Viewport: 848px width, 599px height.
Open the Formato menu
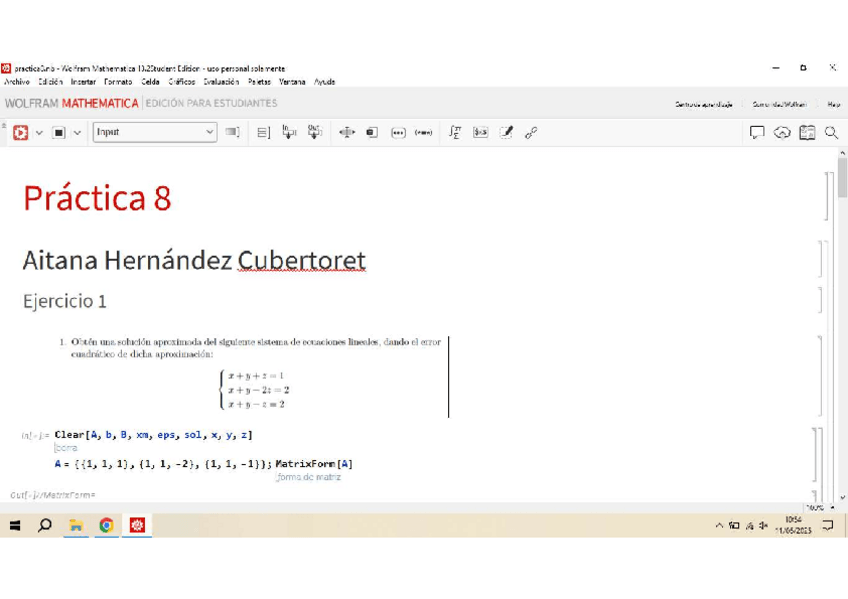coord(118,82)
